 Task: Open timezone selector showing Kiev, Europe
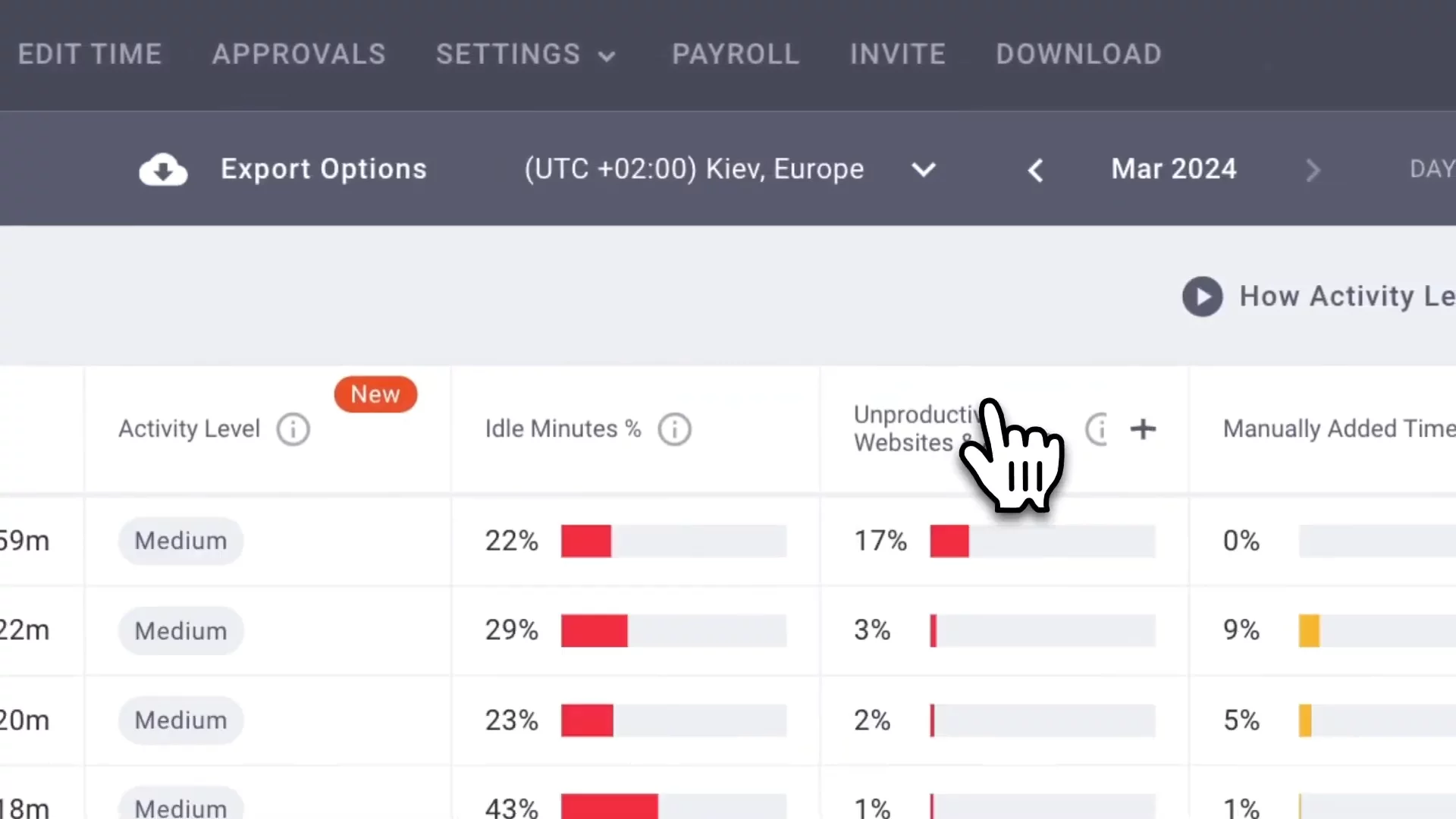694,169
